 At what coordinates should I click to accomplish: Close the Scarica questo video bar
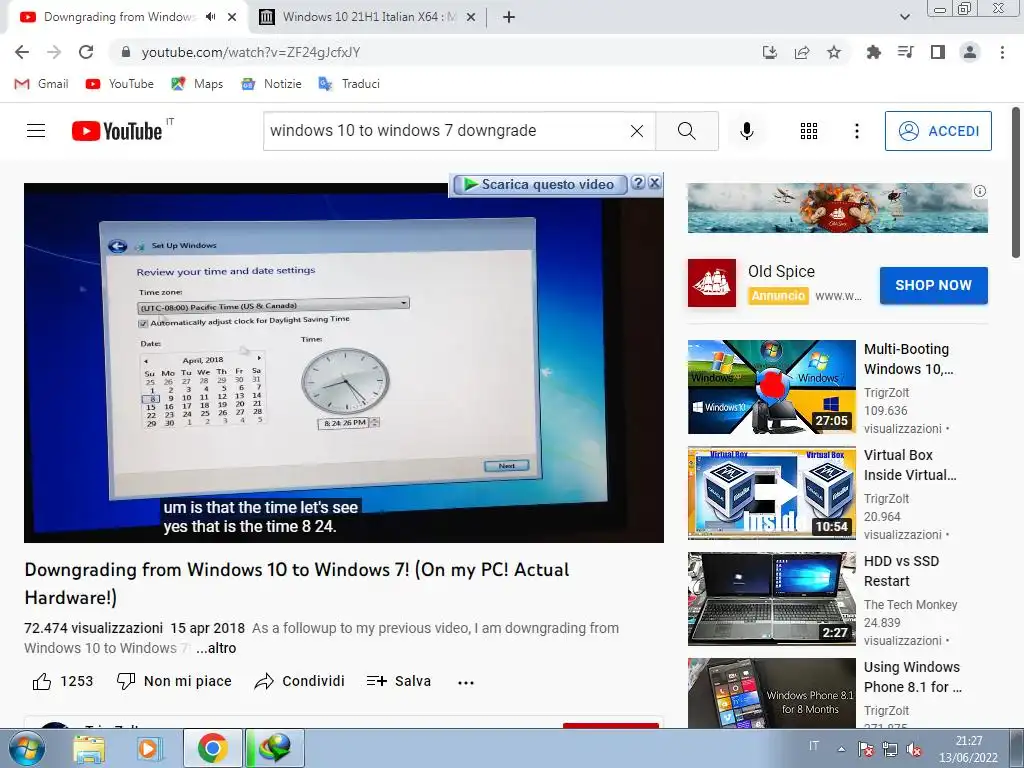pos(654,183)
